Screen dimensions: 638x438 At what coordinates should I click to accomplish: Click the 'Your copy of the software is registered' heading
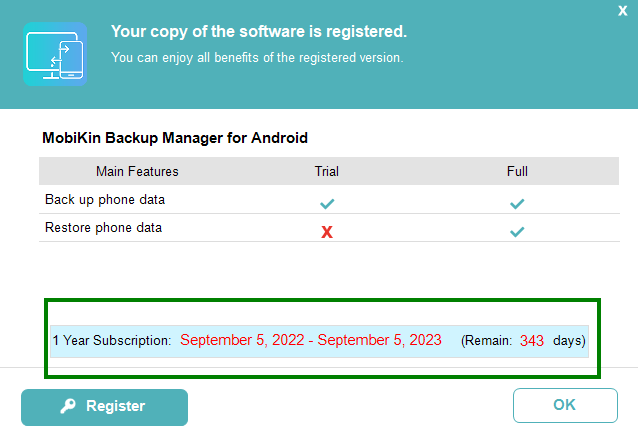[x=259, y=31]
